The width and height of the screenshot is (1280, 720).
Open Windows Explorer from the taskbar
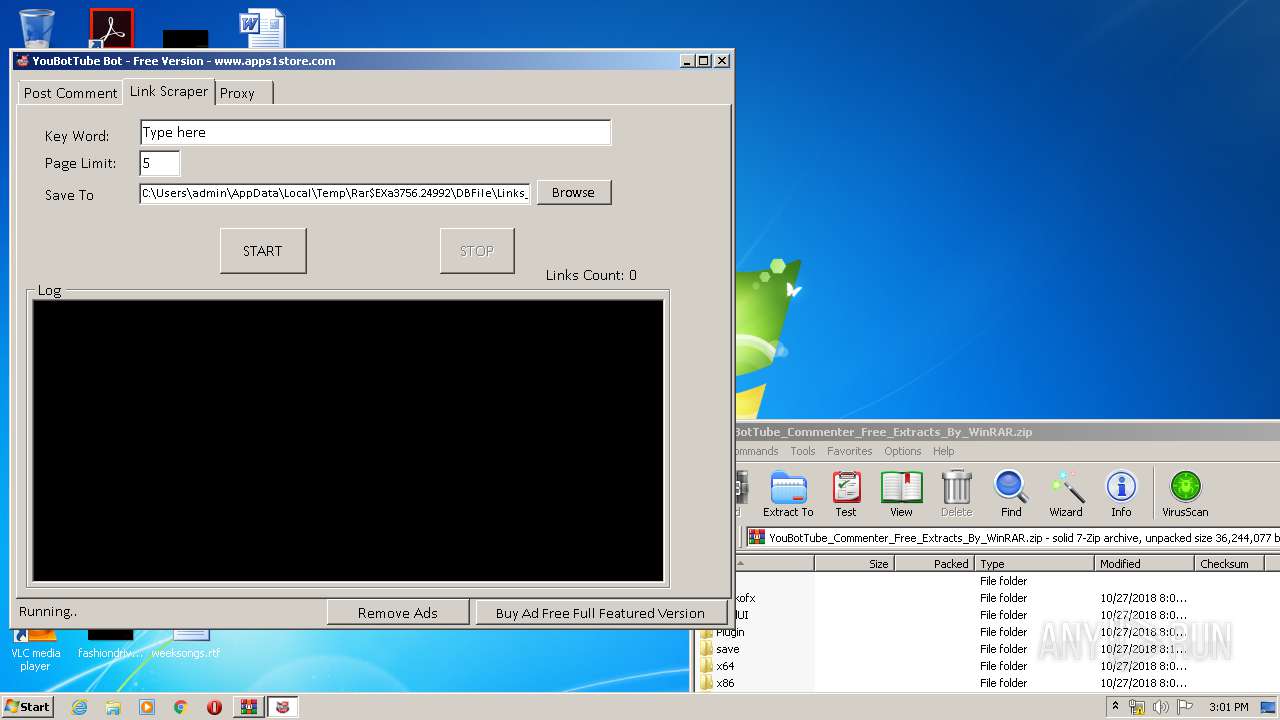click(113, 707)
